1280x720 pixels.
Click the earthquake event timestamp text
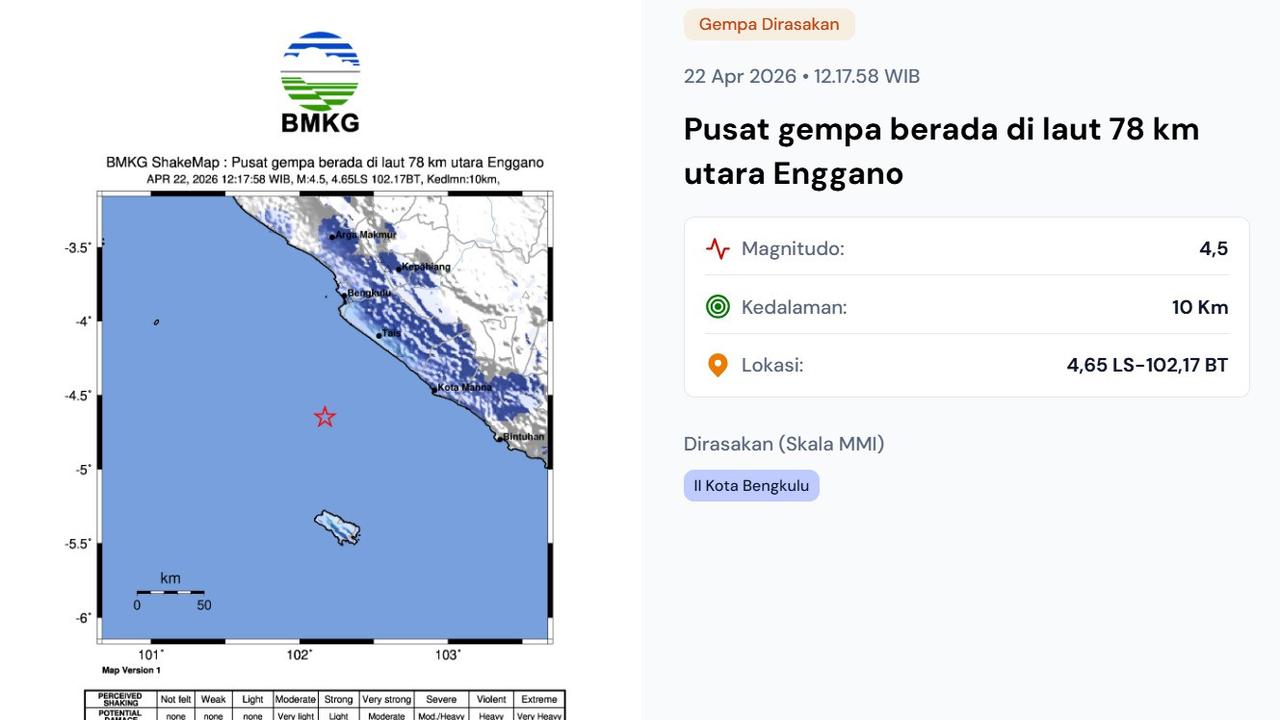coord(801,76)
